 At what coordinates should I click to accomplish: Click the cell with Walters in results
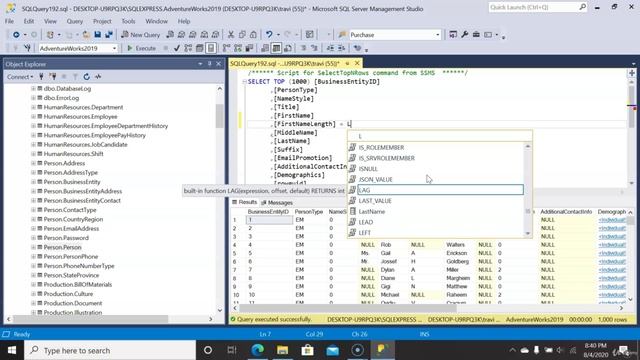pyautogui.click(x=455, y=245)
